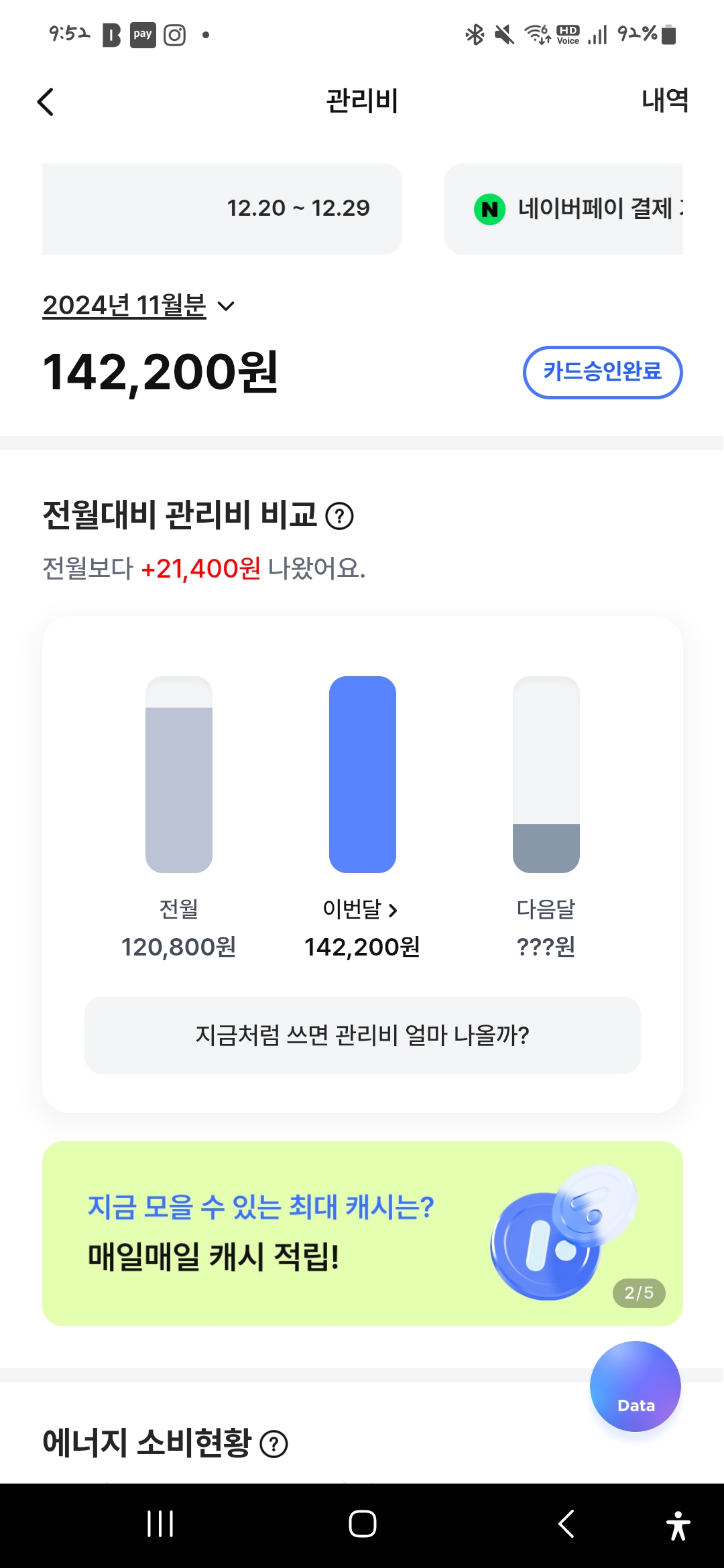
Task: Tap the Naver Pay green N icon
Action: (x=489, y=209)
